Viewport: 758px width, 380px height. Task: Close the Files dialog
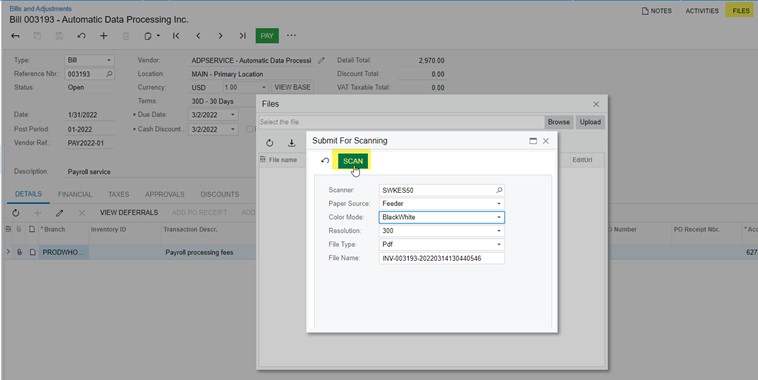coord(596,104)
